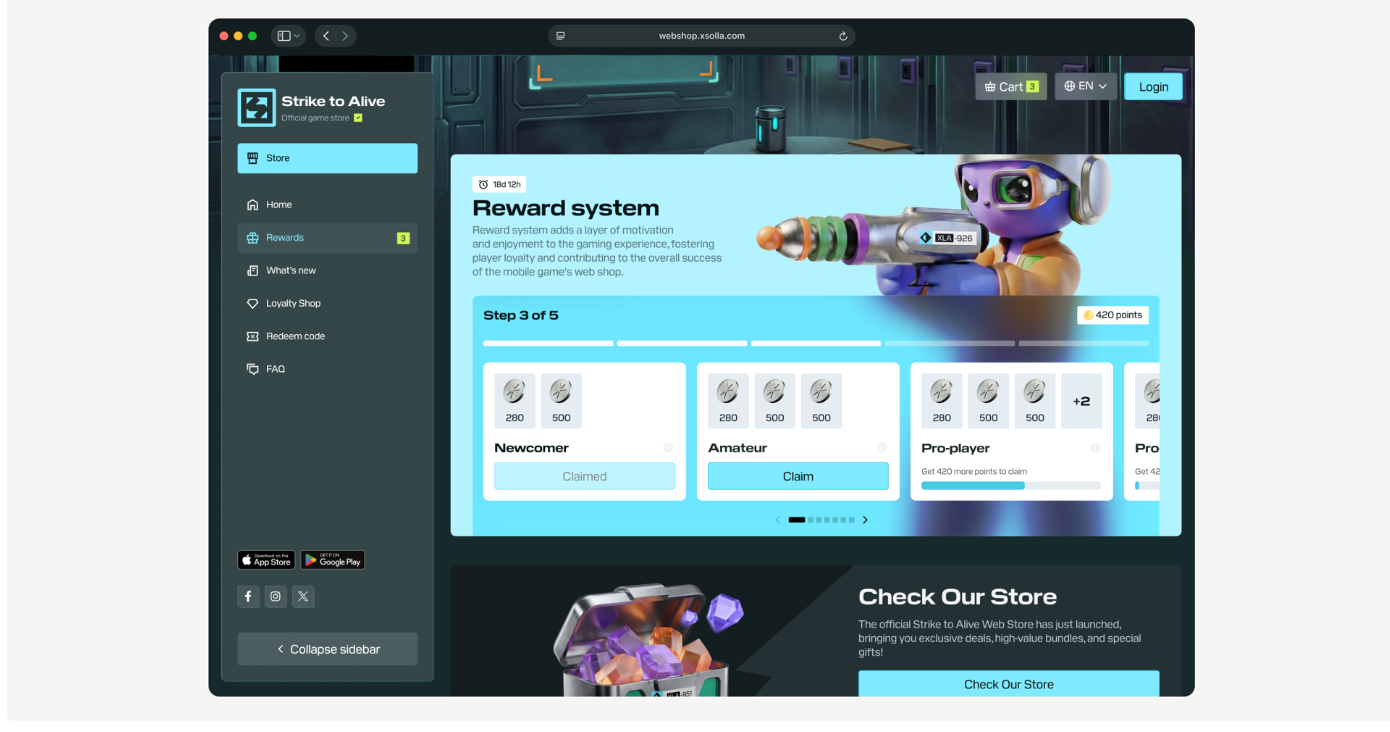This screenshot has width=1390, height=732.
Task: Toggle the Safari sidebar panel icon
Action: pyautogui.click(x=283, y=36)
